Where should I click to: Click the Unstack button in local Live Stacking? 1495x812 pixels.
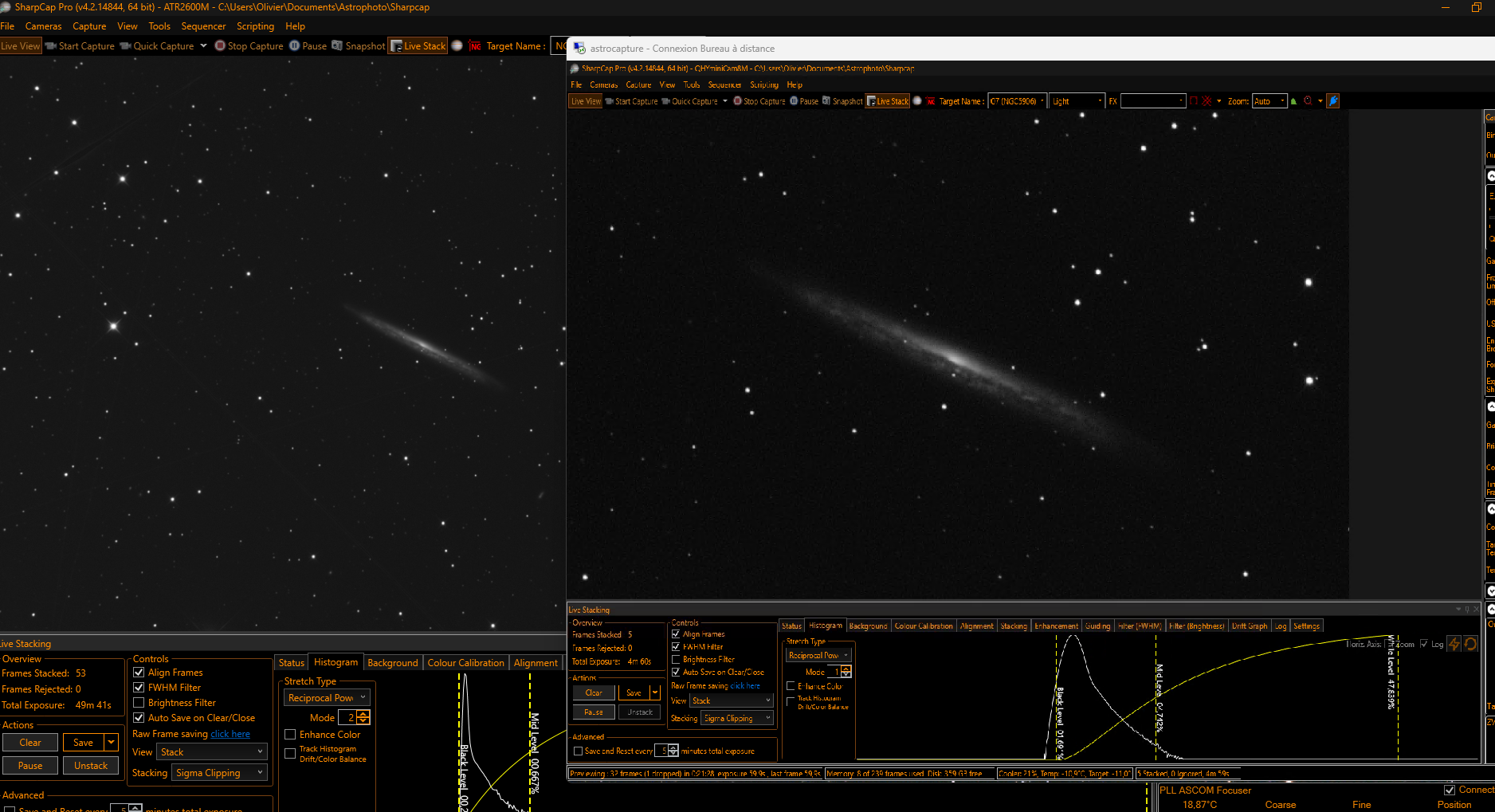(91, 766)
